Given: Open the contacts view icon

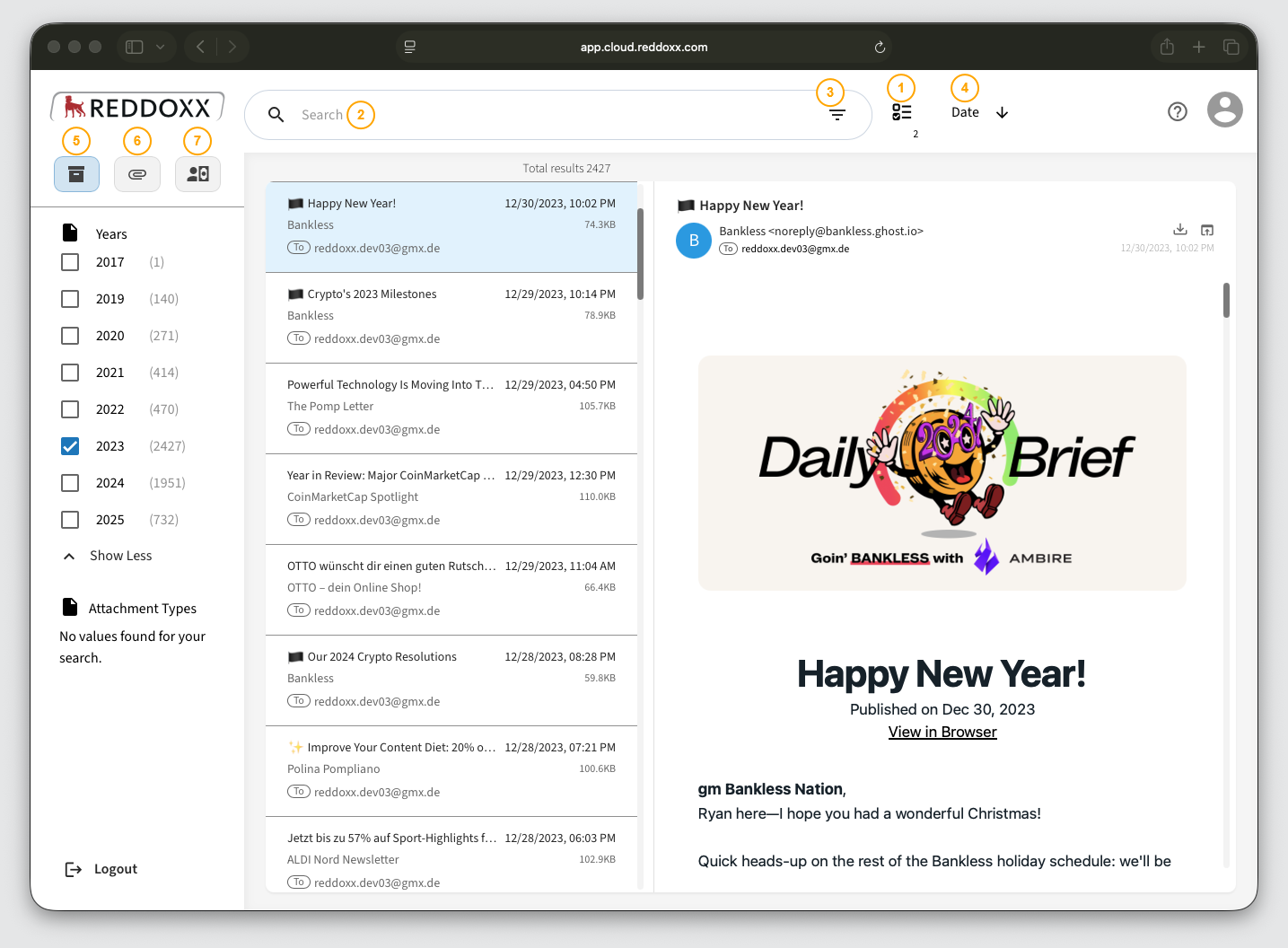Looking at the screenshot, I should (197, 174).
